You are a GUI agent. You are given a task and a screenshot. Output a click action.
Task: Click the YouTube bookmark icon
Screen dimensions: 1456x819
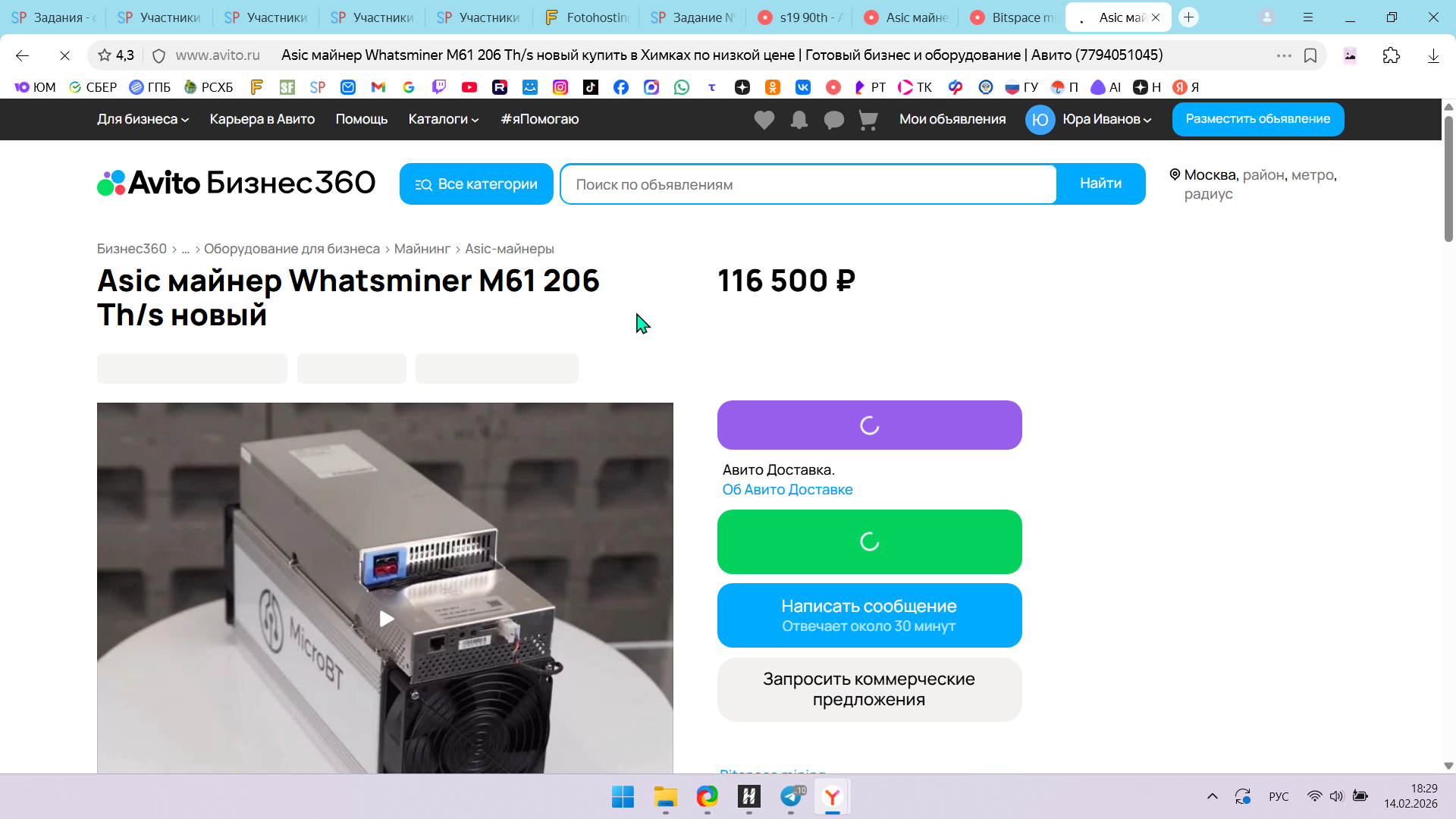coord(469,87)
